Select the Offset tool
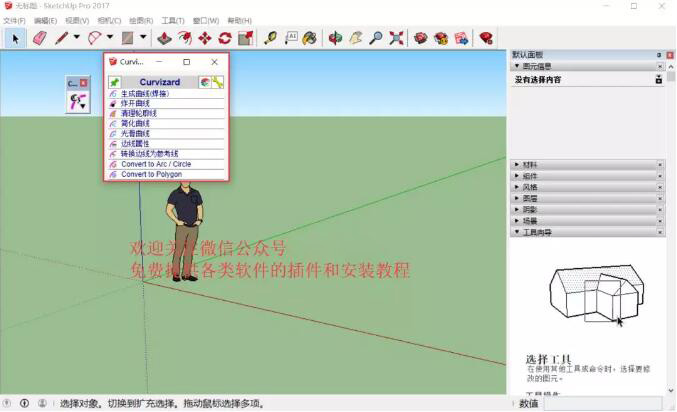Screen dimensions: 677x412 tap(185, 38)
